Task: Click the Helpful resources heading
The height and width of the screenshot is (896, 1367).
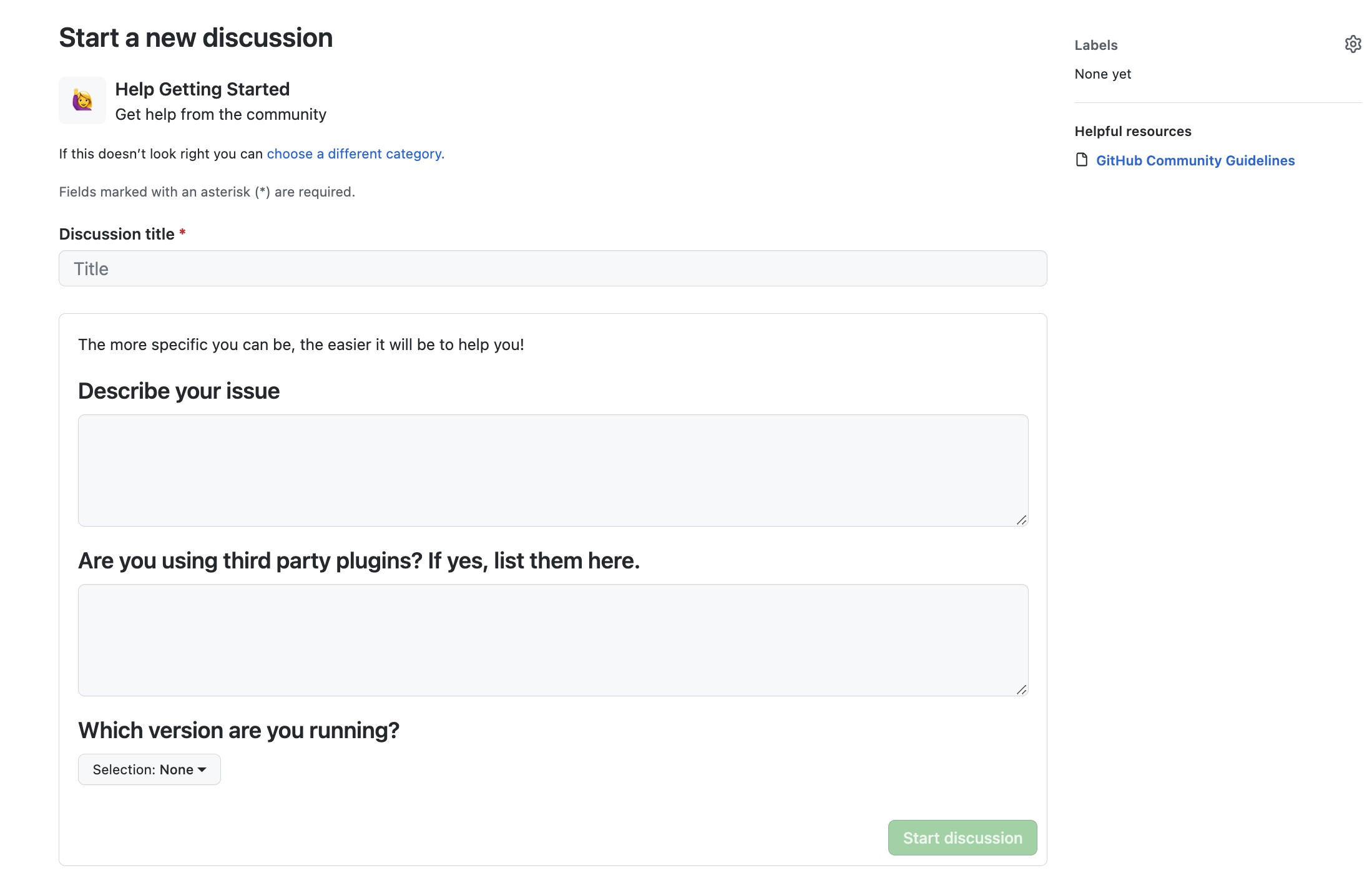Action: 1133,131
